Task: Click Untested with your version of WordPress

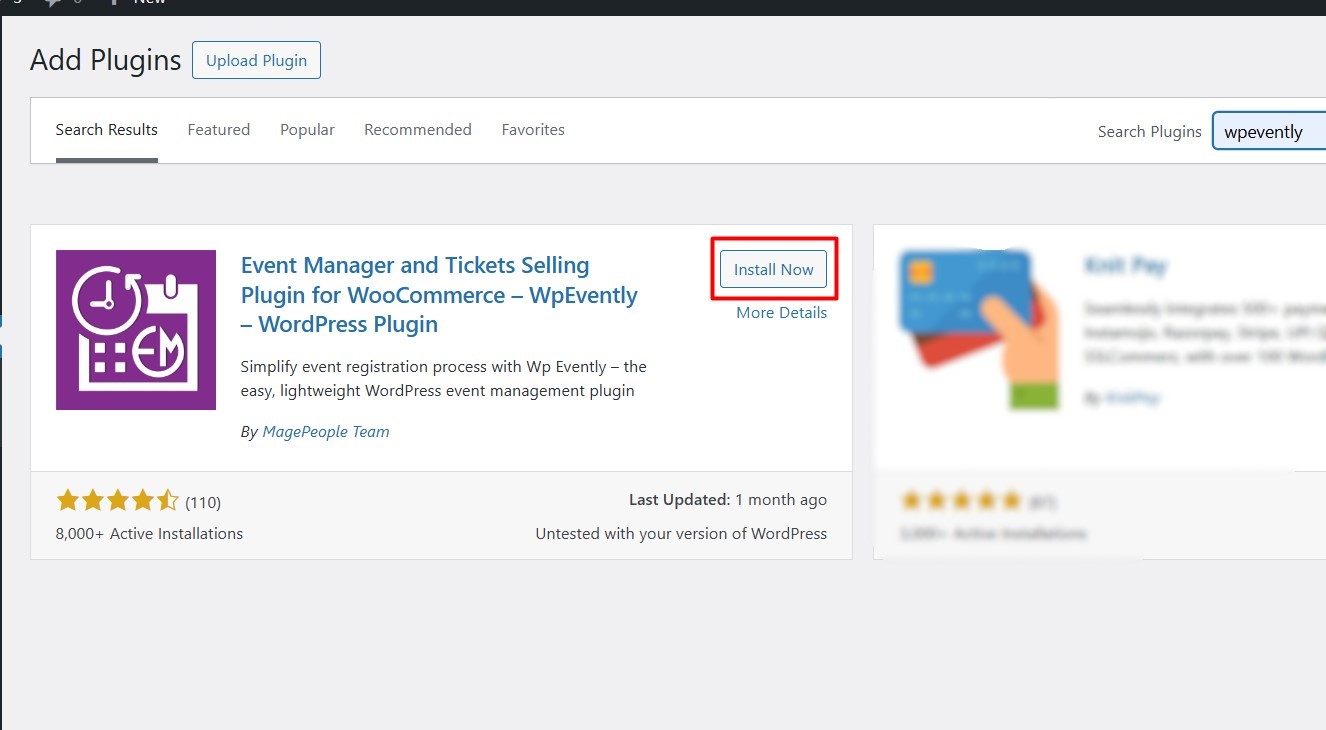Action: (681, 534)
